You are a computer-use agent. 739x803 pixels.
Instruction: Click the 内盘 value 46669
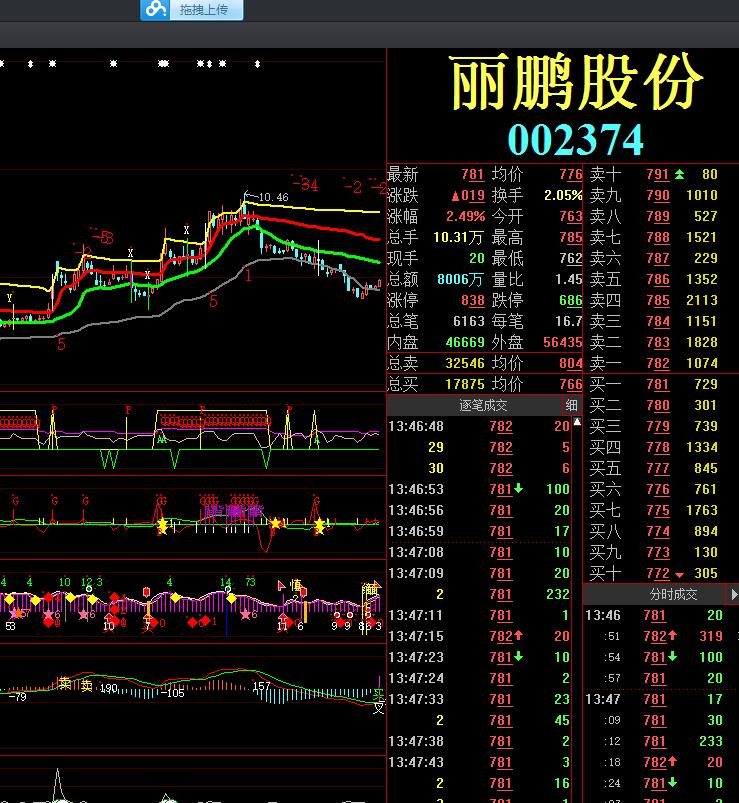point(465,342)
